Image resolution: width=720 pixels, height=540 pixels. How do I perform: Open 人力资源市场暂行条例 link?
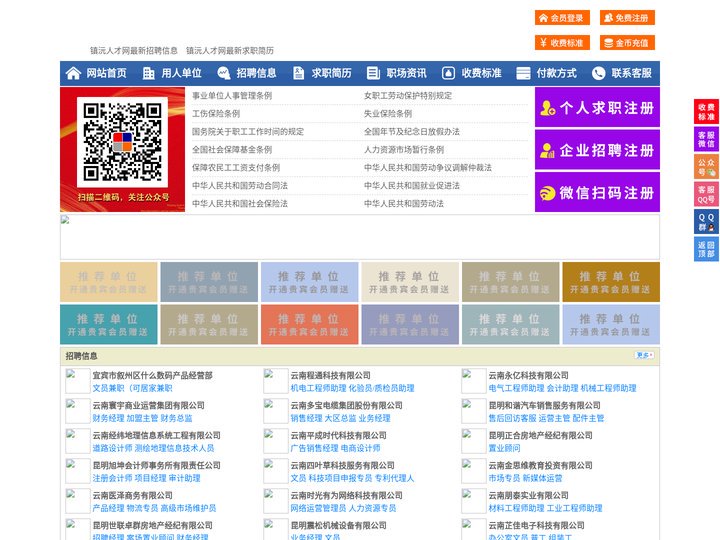(x=404, y=149)
